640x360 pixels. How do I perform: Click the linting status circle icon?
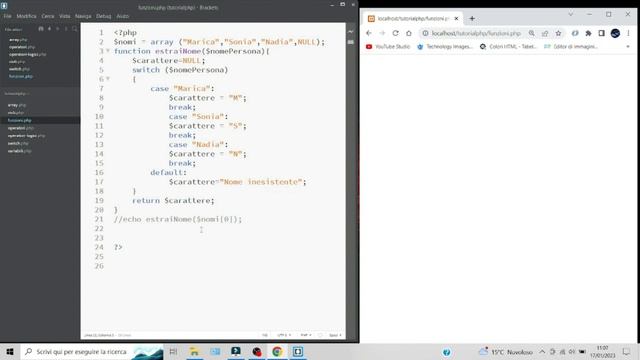point(320,335)
